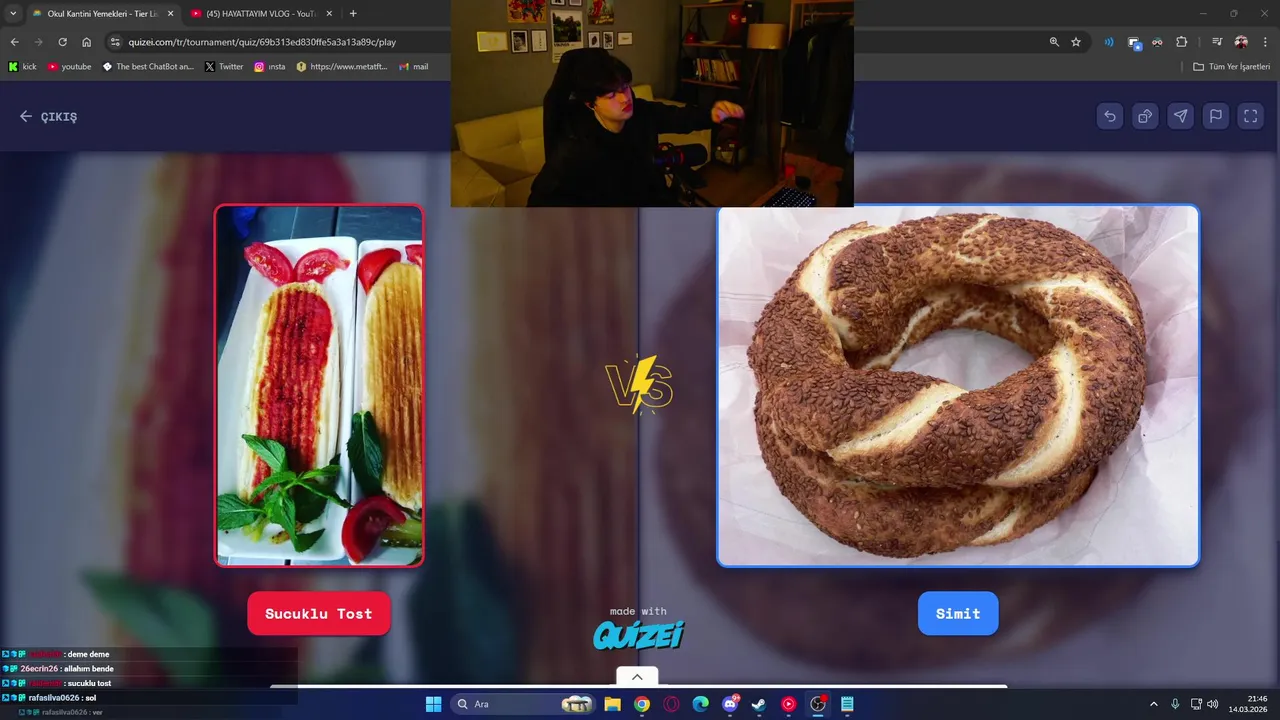Open the picture-in-picture extension icon

pos(1134,42)
